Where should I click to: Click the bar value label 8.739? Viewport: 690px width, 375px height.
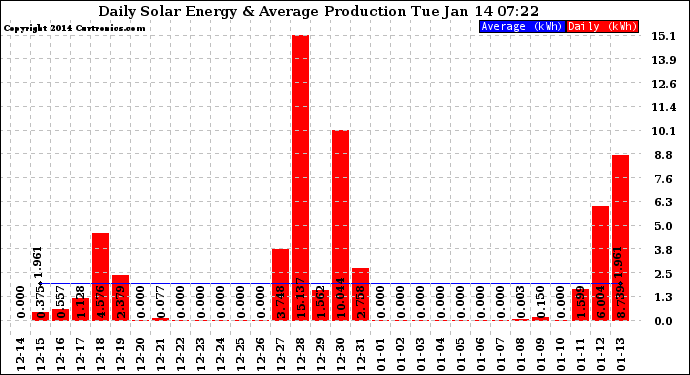click(620, 302)
